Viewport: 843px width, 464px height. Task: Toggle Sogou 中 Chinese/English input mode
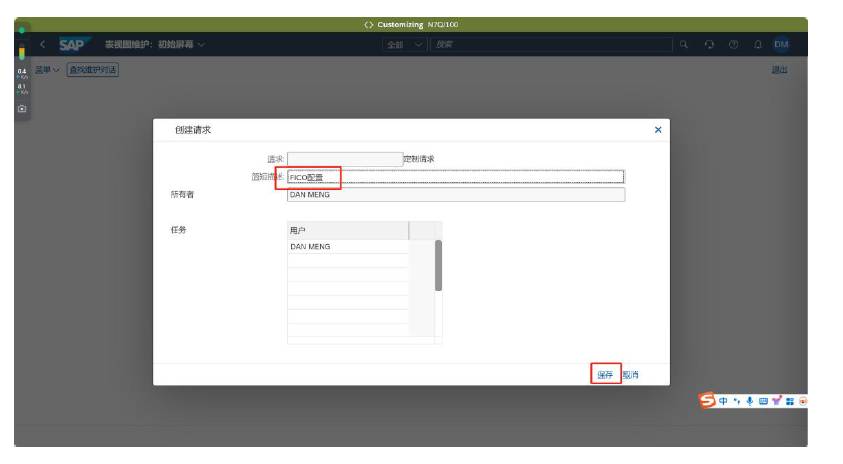[723, 401]
